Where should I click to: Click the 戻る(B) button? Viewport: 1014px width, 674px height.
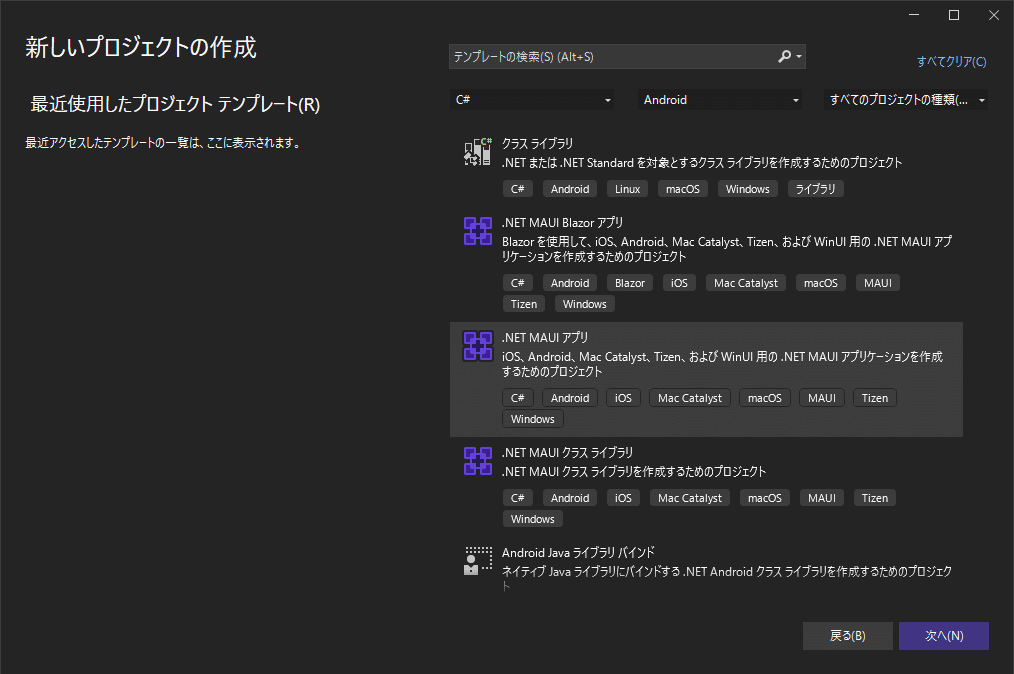tap(847, 636)
